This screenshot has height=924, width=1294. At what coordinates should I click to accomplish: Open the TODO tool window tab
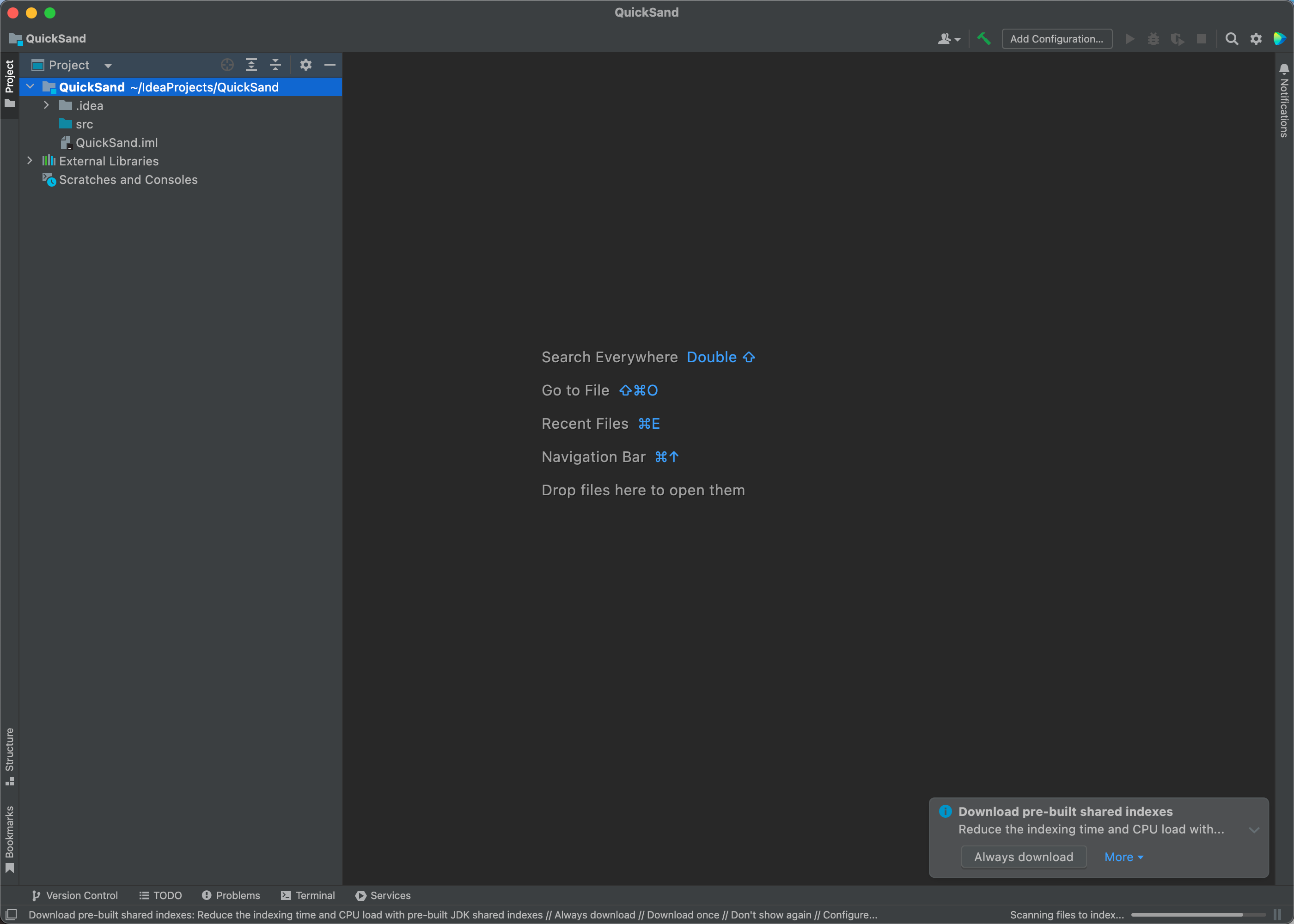160,895
